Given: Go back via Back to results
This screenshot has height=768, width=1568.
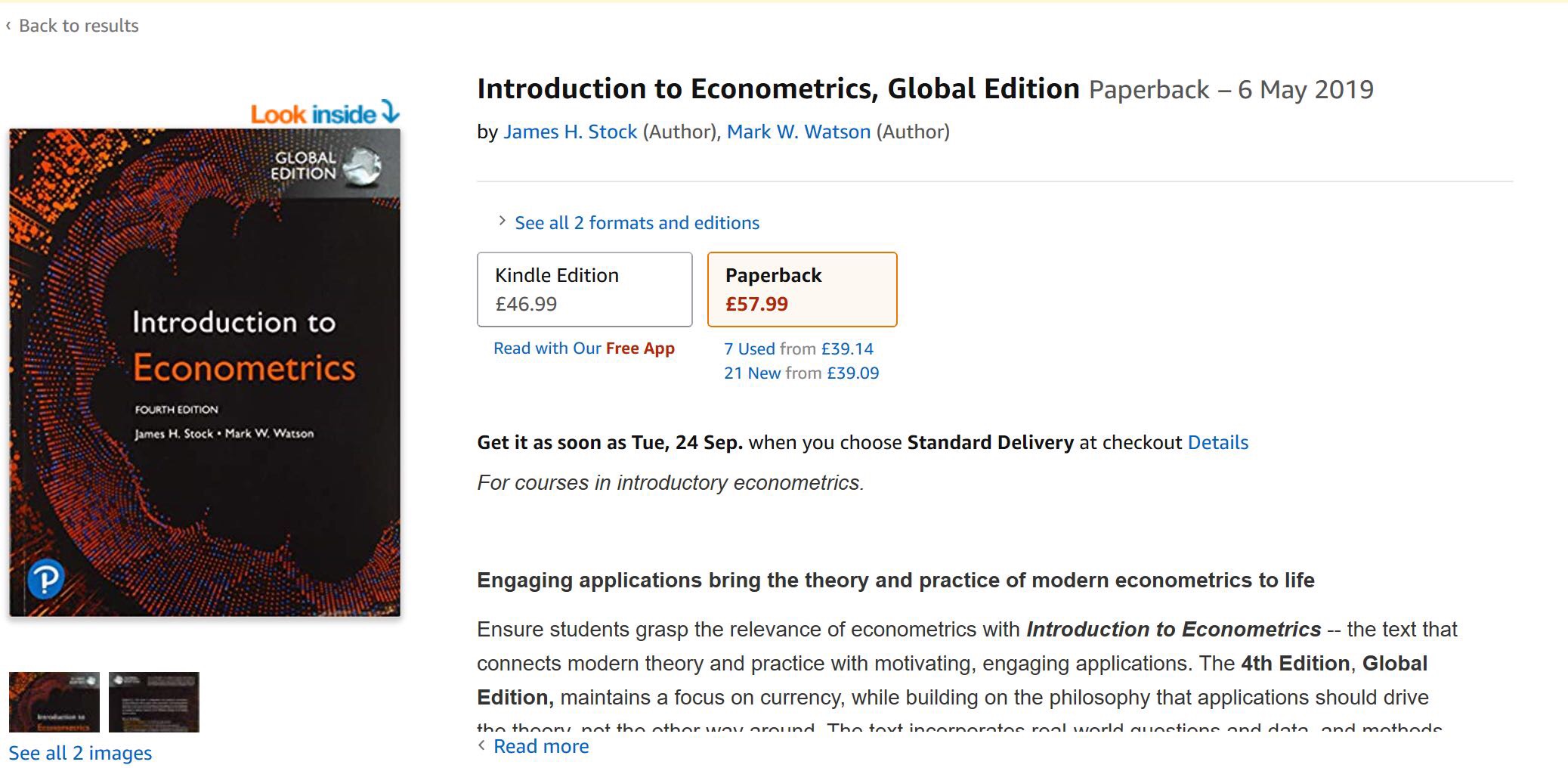Looking at the screenshot, I should tap(79, 26).
